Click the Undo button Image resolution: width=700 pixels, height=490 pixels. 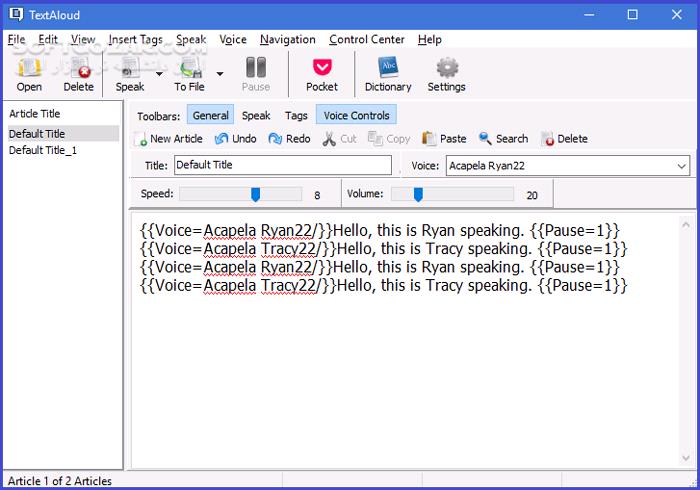click(x=235, y=139)
